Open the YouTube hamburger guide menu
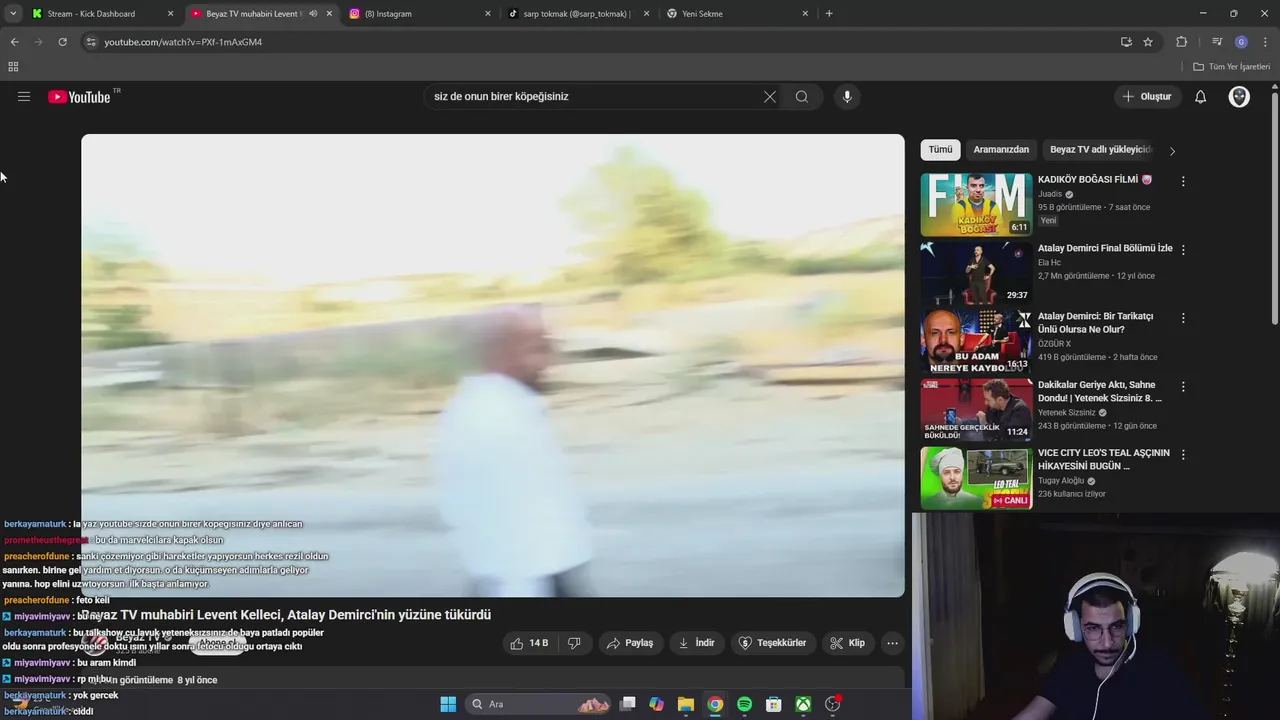The image size is (1280, 720). (x=24, y=97)
